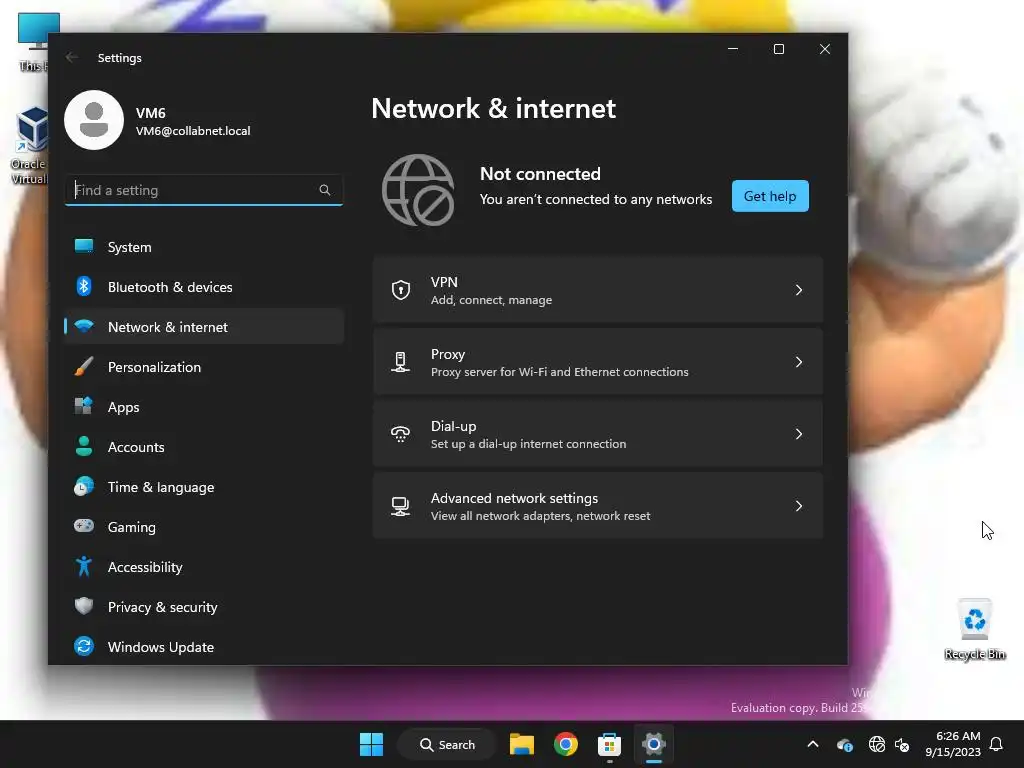Select Accessibility in the sidebar
1024x768 pixels.
pos(204,567)
